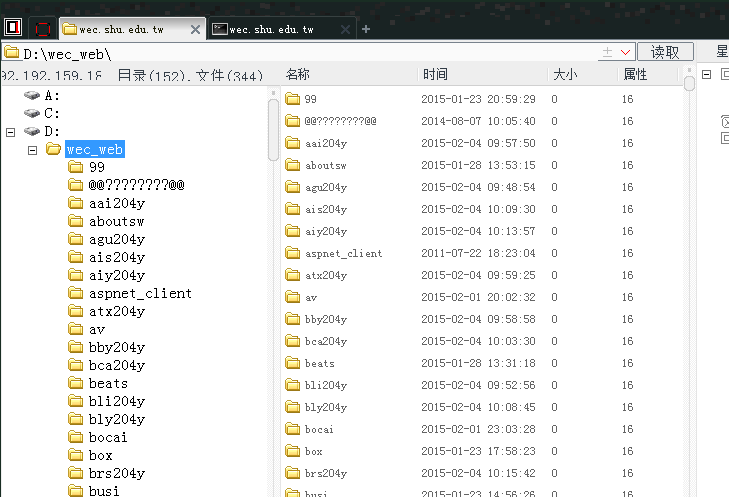Select bli204y in the directory tree
This screenshot has height=497, width=729.
[x=117, y=401]
